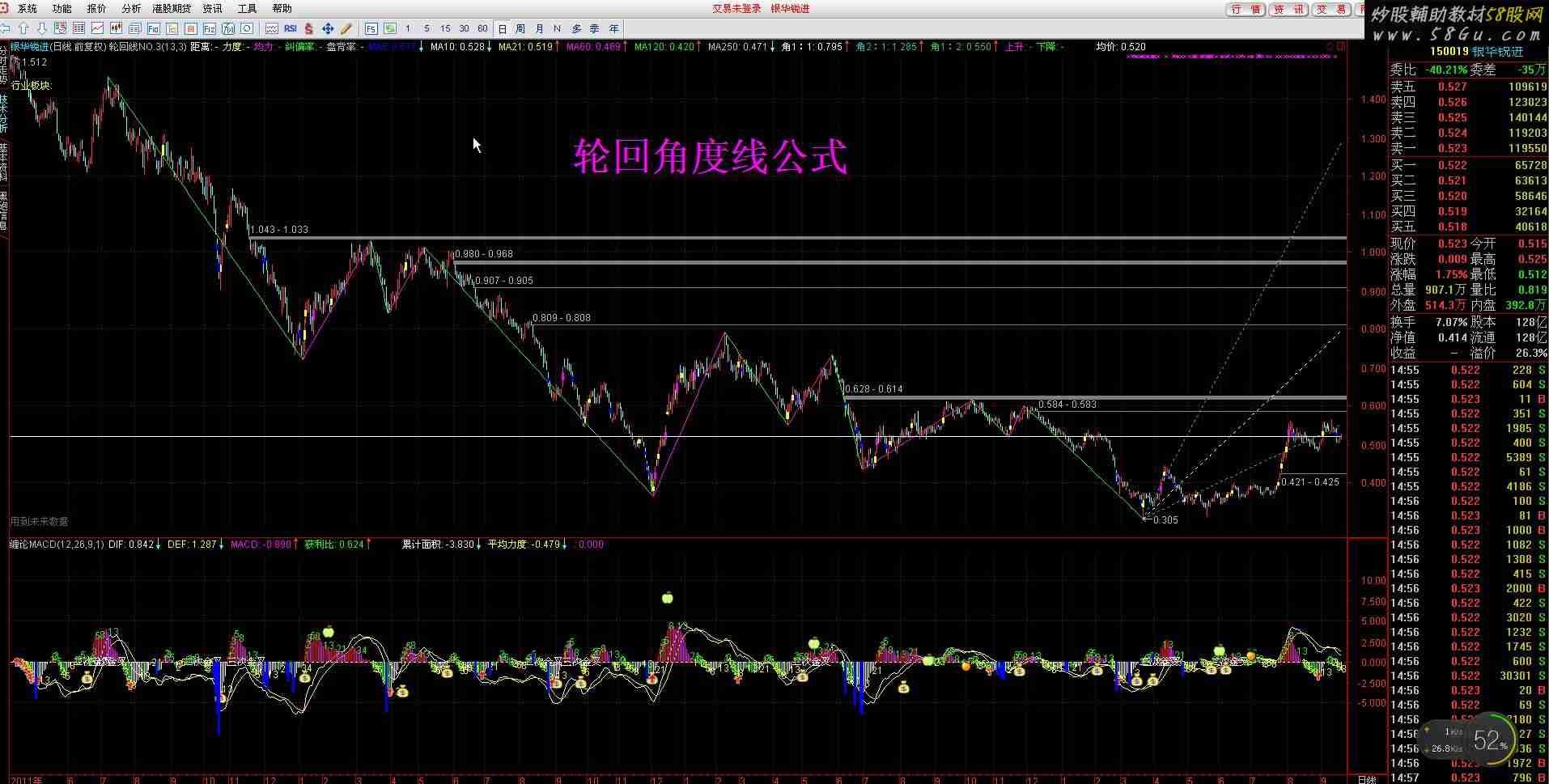
Task: Open the 技术分析 side tab
Action: click(4, 113)
